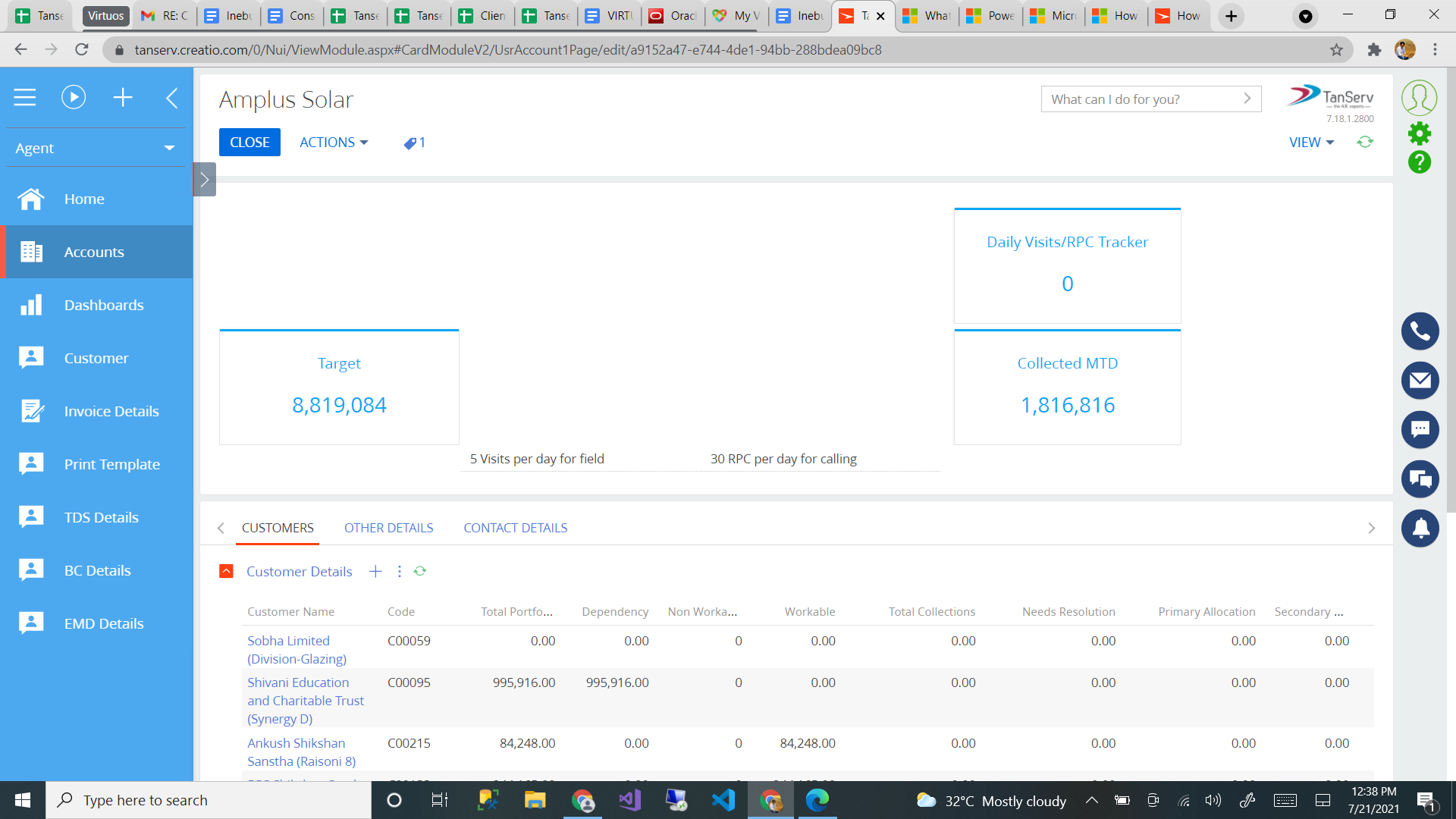Image resolution: width=1456 pixels, height=819 pixels.
Task: Add a new Customer Details record
Action: click(375, 571)
